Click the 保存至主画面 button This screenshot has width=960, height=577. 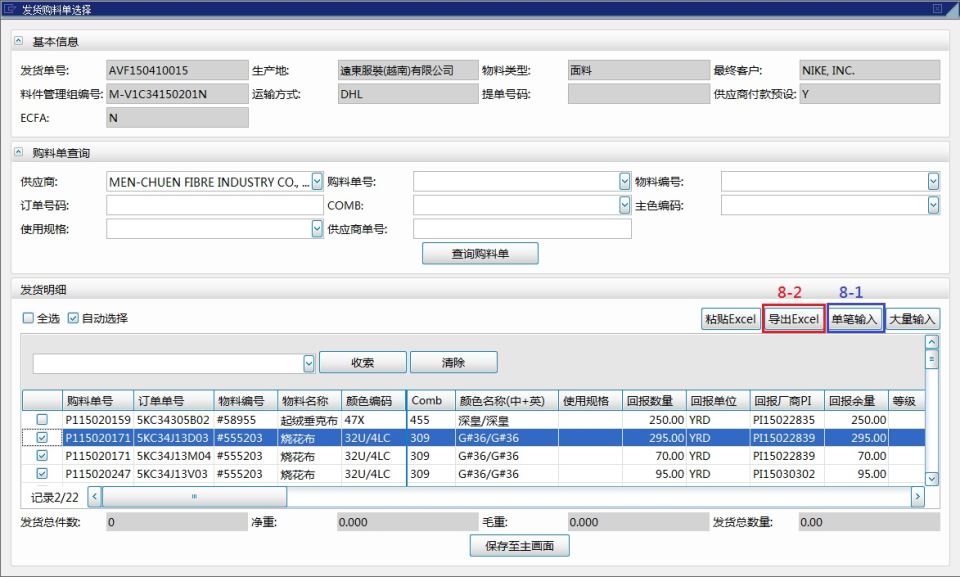point(519,546)
